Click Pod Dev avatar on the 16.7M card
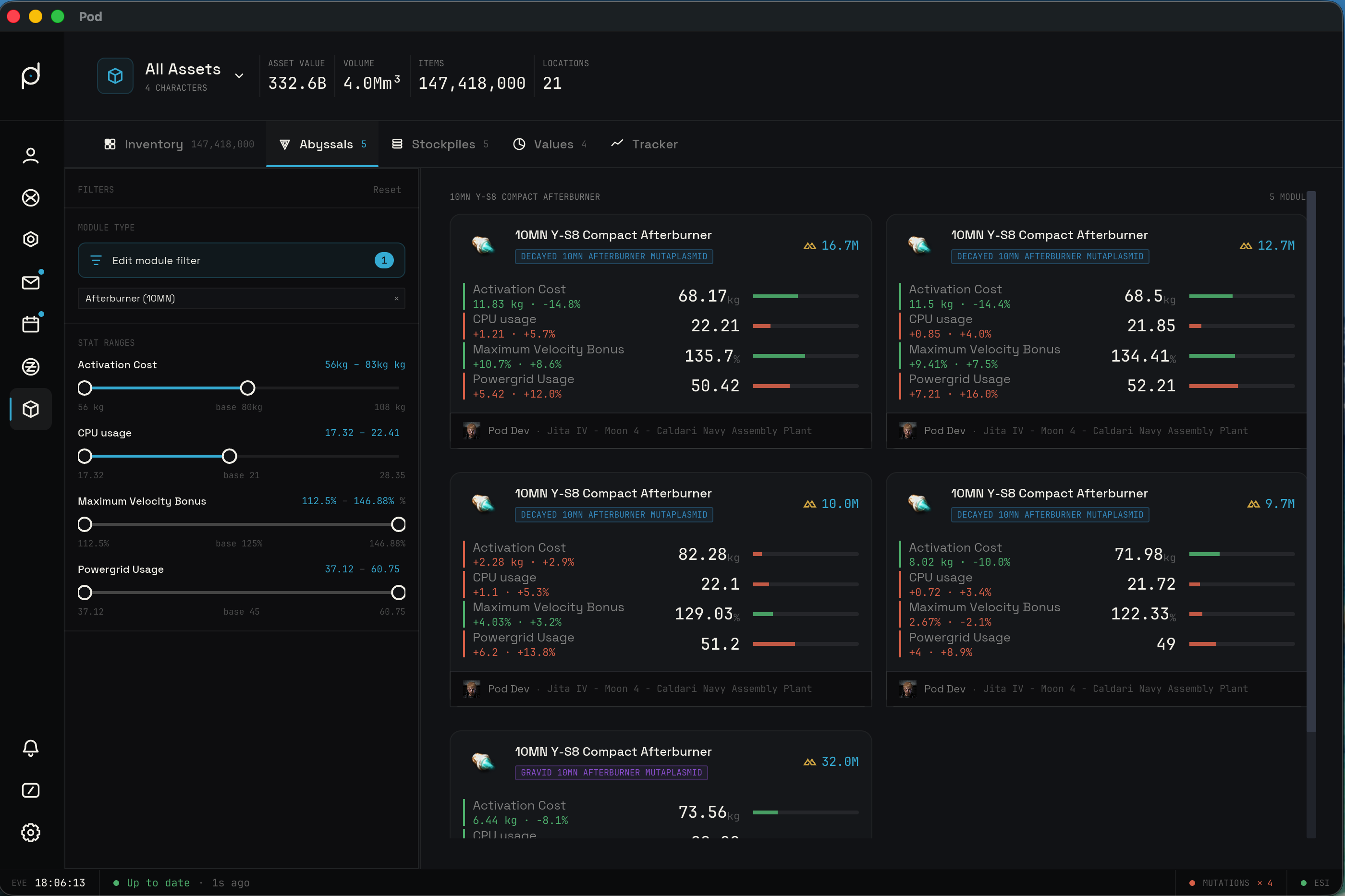This screenshot has width=1345, height=896. [472, 431]
